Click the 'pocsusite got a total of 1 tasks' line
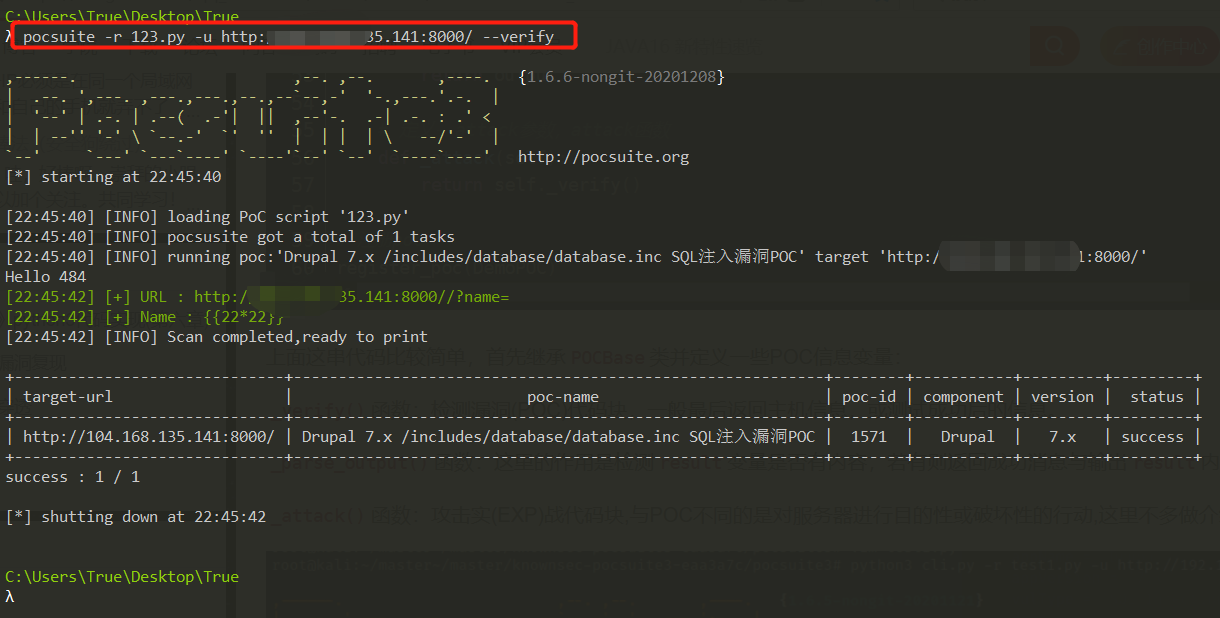The width and height of the screenshot is (1220, 618). pos(230,237)
